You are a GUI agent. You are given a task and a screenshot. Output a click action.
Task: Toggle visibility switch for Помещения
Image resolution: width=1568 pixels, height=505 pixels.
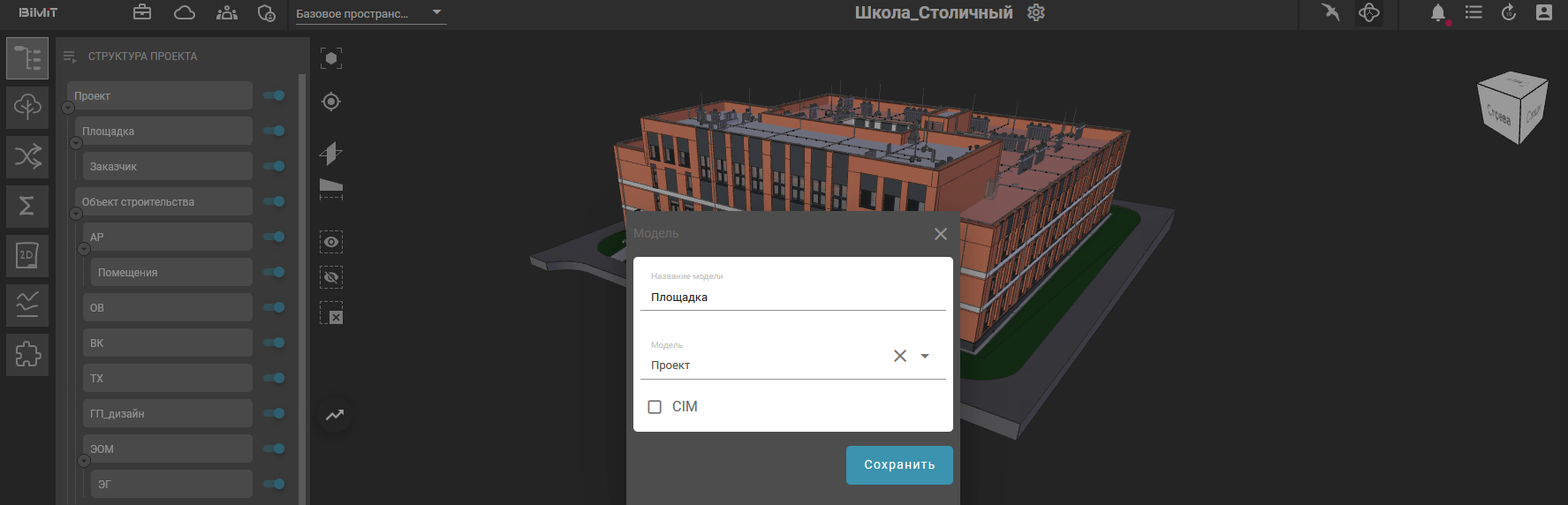[274, 272]
